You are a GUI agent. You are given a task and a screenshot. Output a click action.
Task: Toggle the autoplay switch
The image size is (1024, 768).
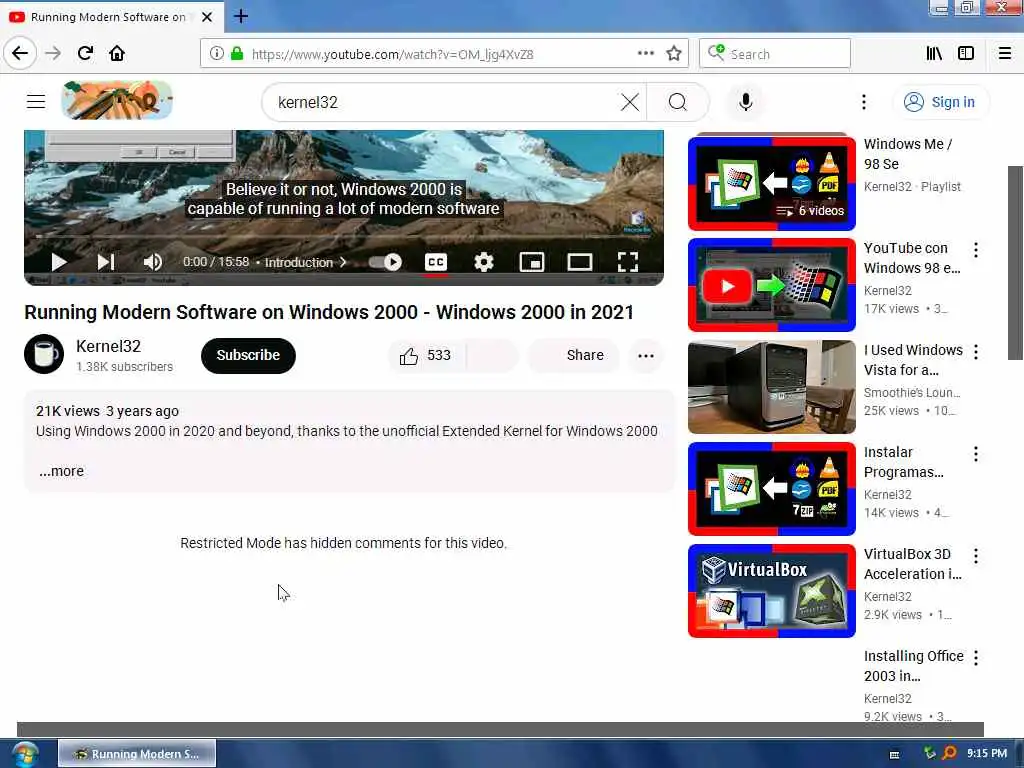(385, 263)
